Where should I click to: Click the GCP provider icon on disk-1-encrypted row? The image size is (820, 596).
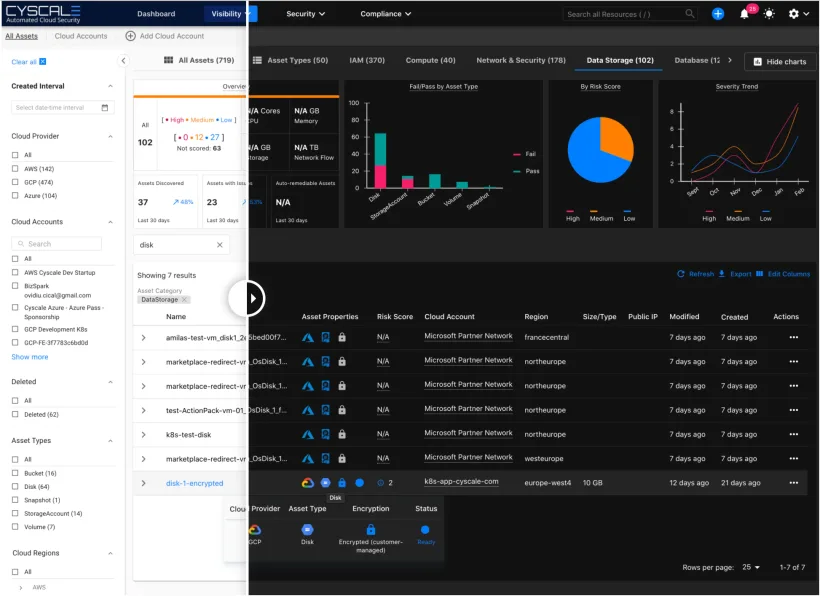pos(308,483)
